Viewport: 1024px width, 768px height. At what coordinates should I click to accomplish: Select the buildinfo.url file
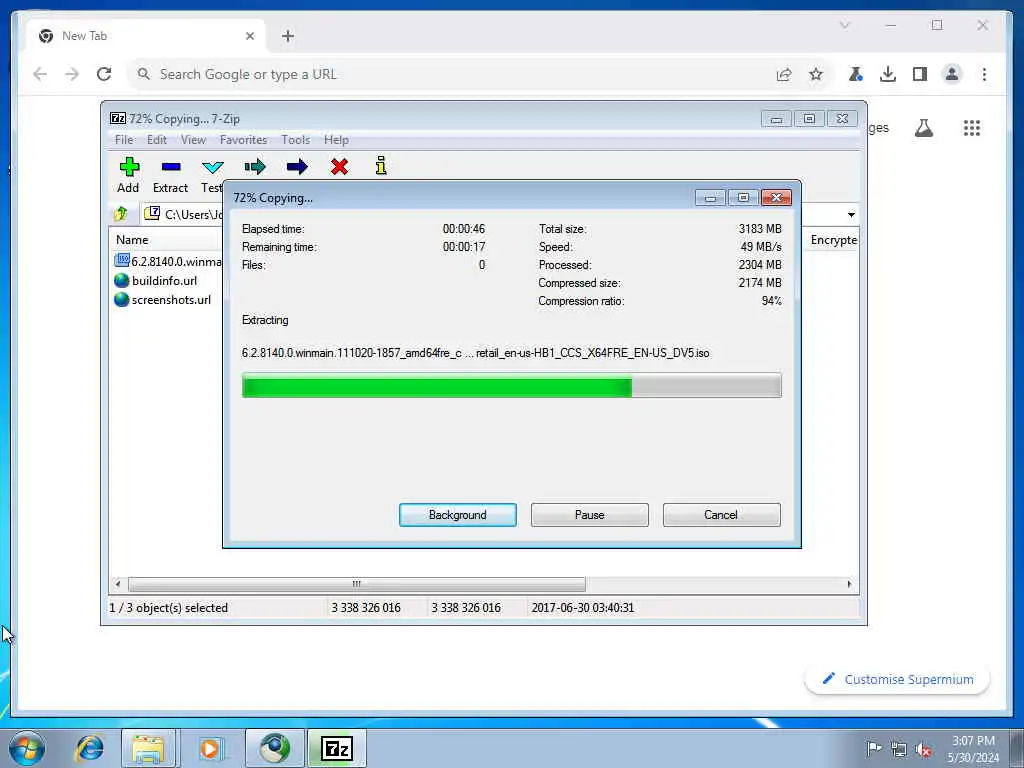coord(155,281)
